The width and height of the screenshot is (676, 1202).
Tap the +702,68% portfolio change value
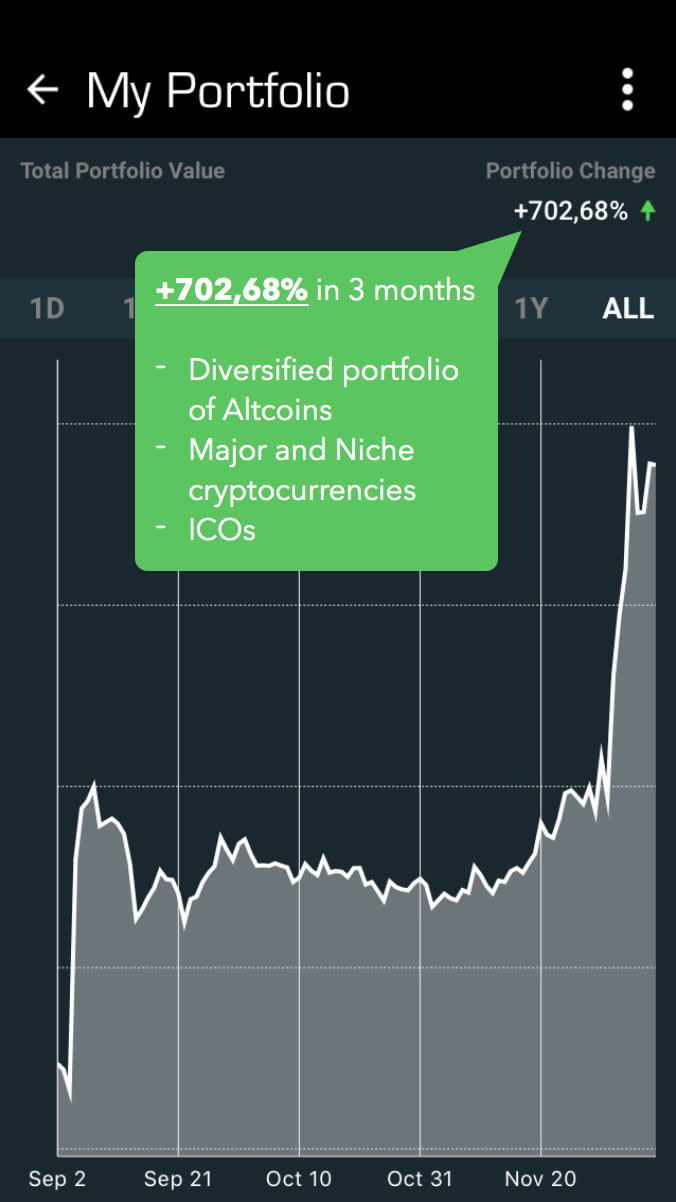(x=570, y=211)
